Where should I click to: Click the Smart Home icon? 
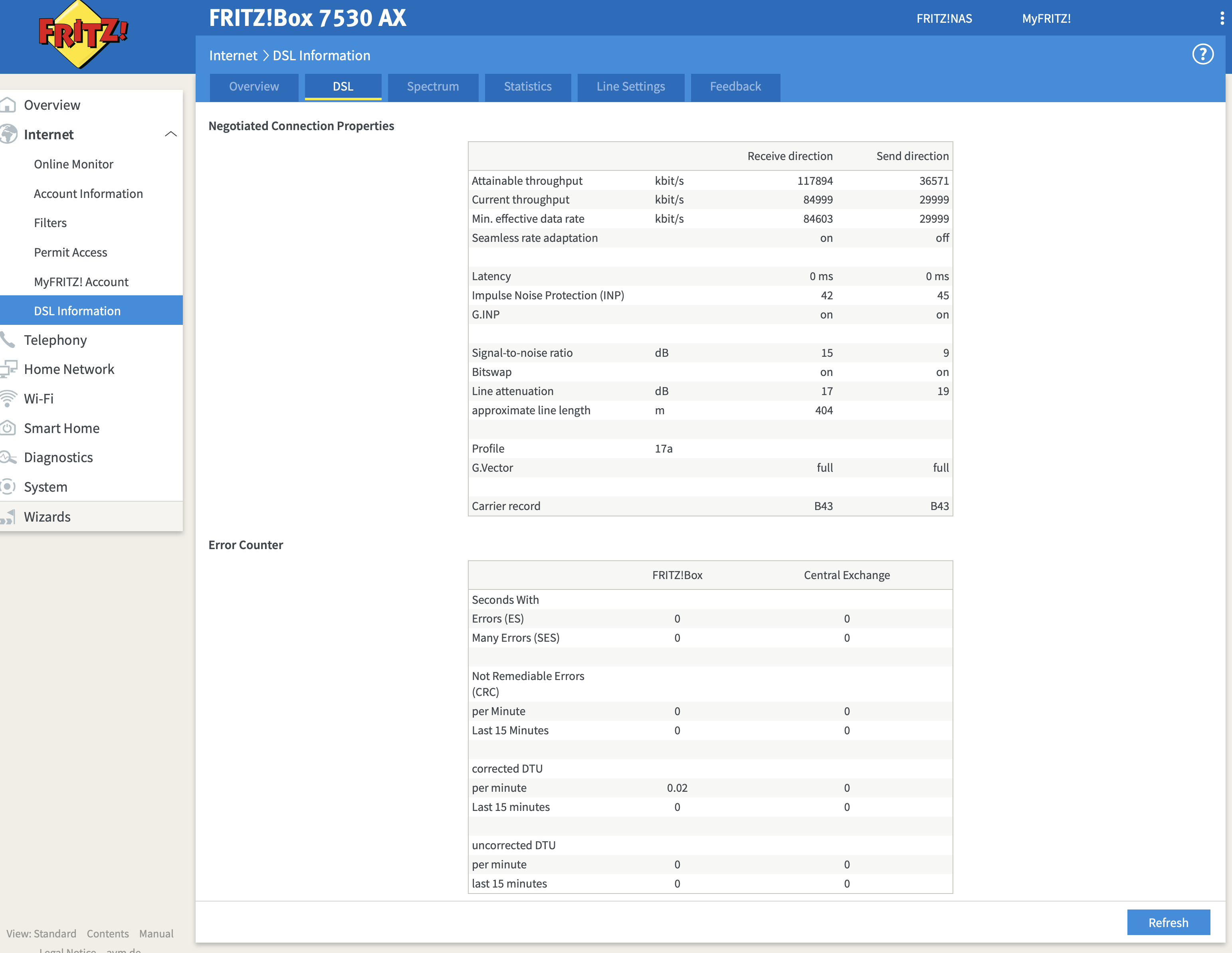(8, 428)
